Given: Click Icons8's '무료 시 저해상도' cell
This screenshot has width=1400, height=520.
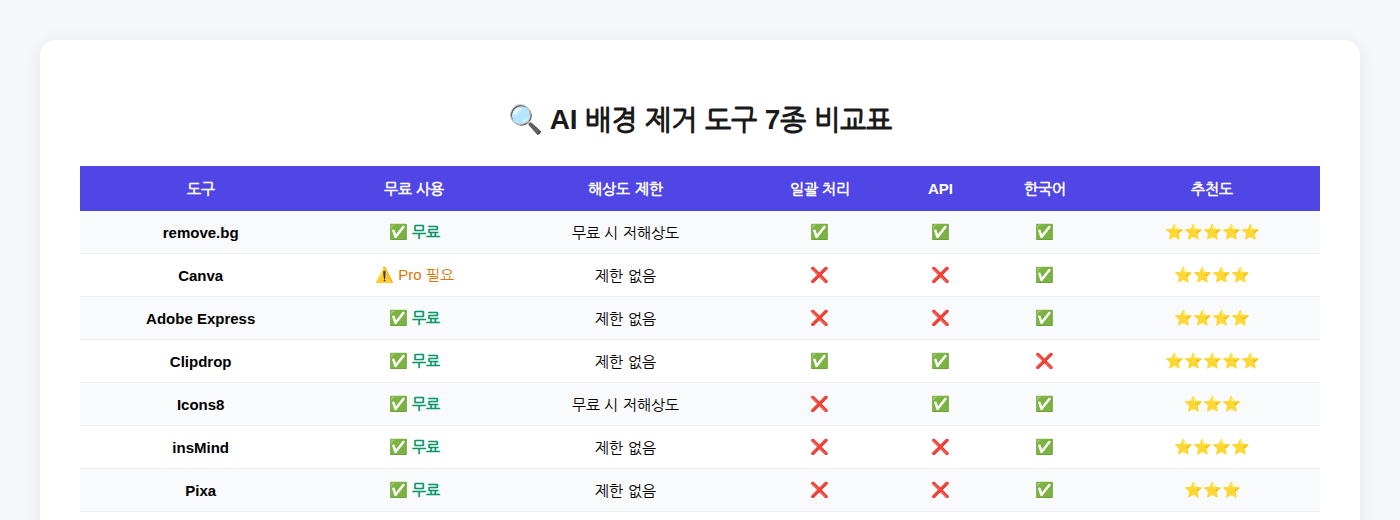Looking at the screenshot, I should pos(626,405).
